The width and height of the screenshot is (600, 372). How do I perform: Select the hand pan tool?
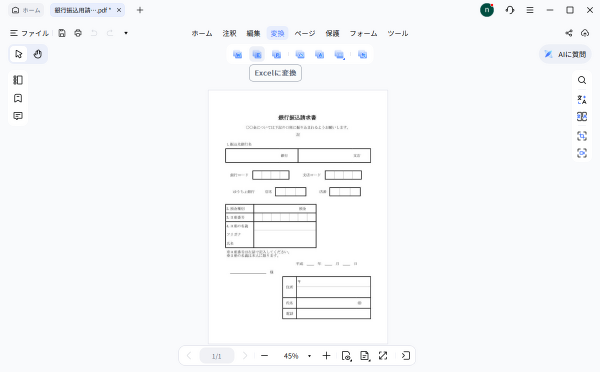[x=38, y=54]
